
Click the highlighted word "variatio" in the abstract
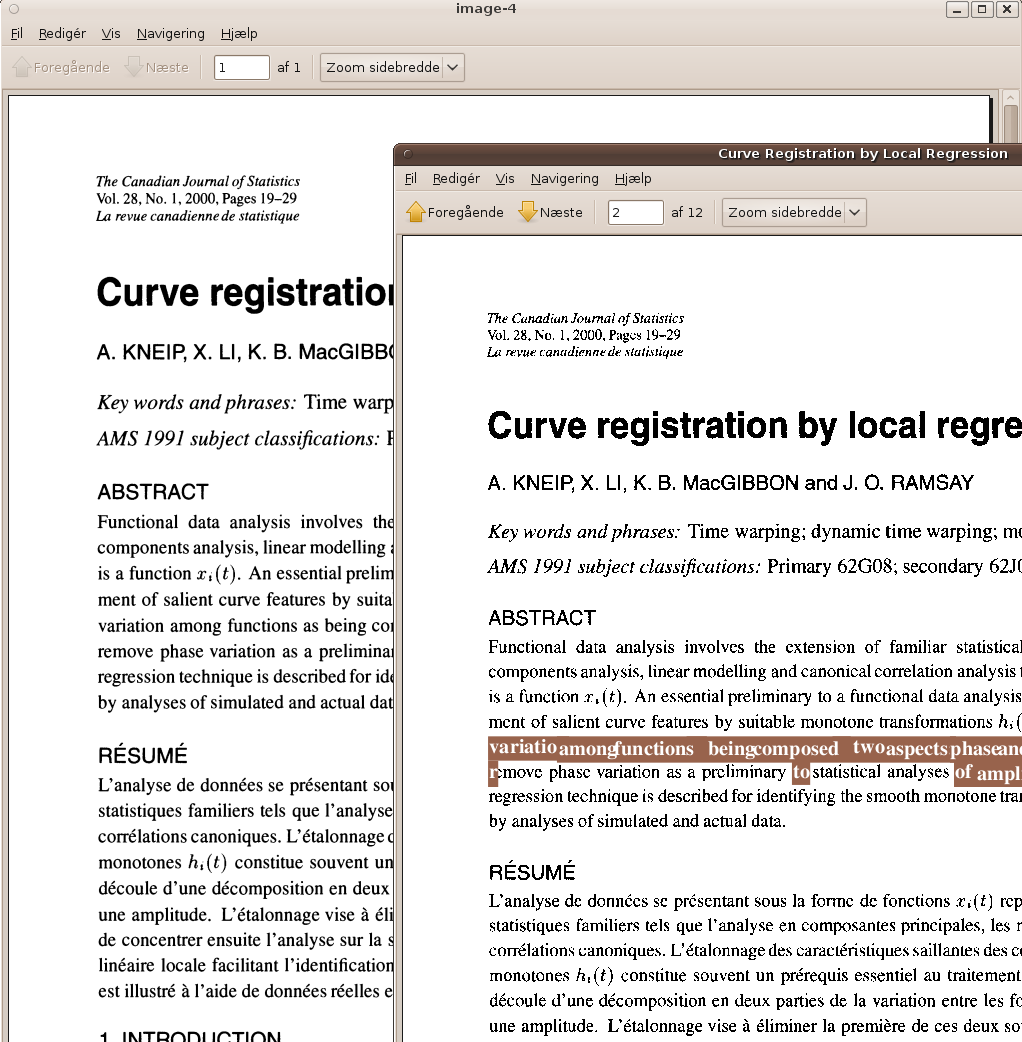pyautogui.click(x=522, y=748)
